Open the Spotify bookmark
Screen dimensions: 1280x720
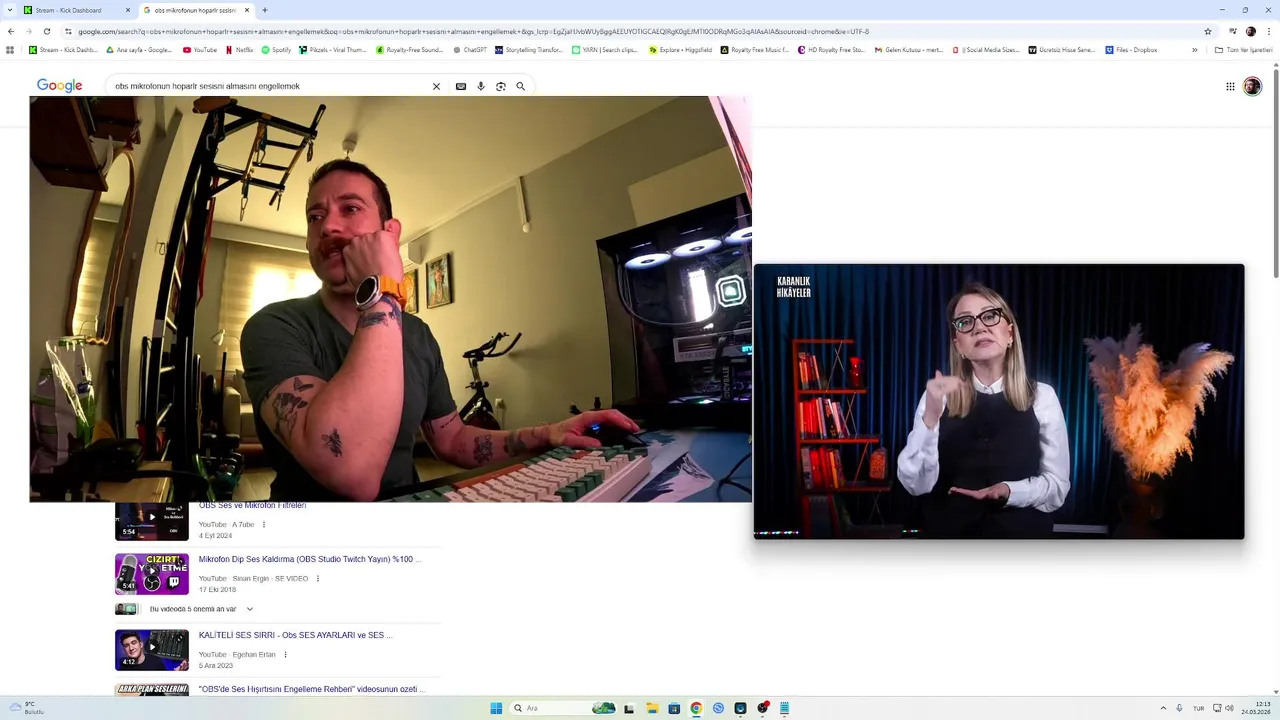(x=277, y=49)
